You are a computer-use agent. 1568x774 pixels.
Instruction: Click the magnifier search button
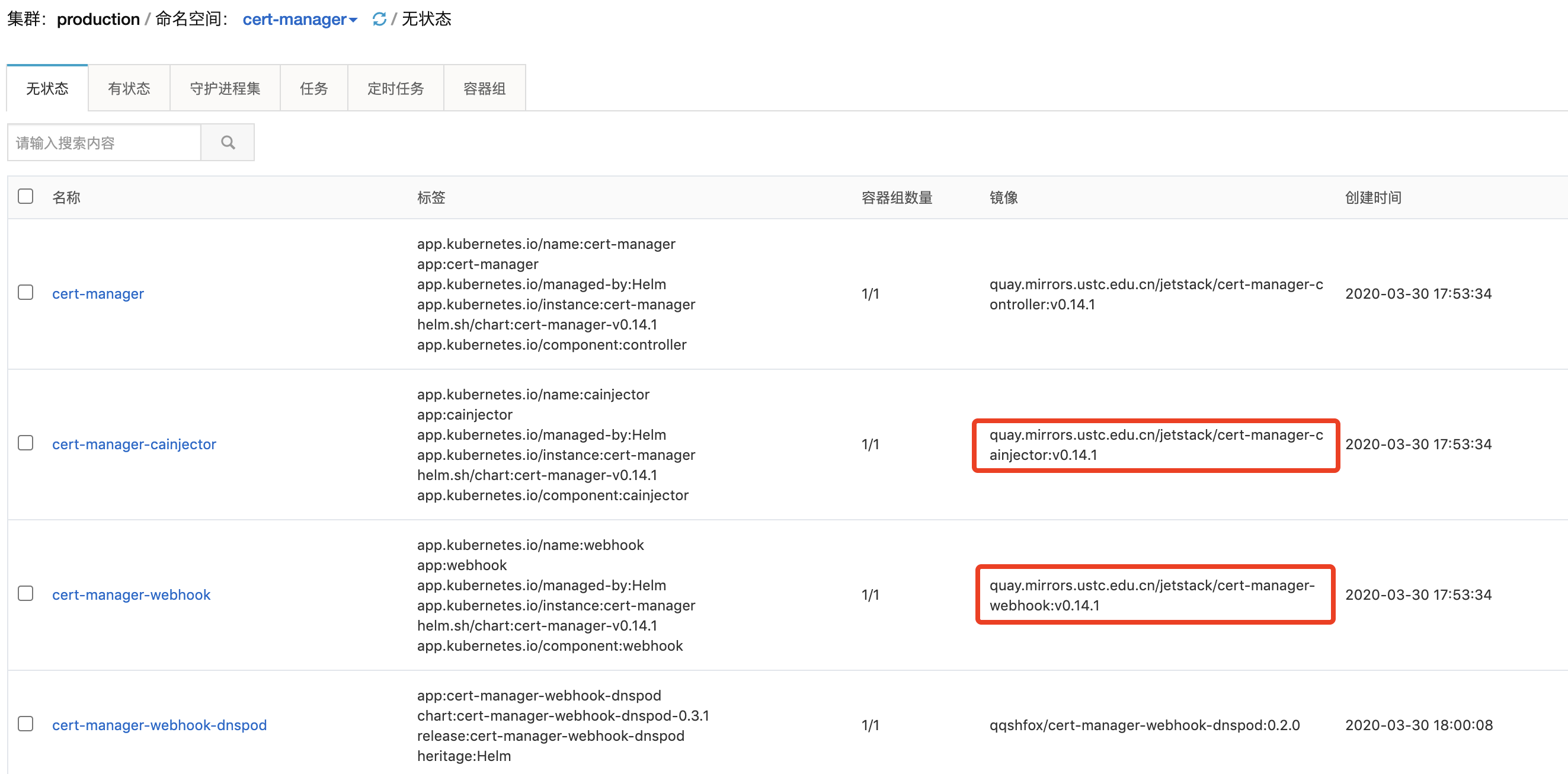coord(228,142)
